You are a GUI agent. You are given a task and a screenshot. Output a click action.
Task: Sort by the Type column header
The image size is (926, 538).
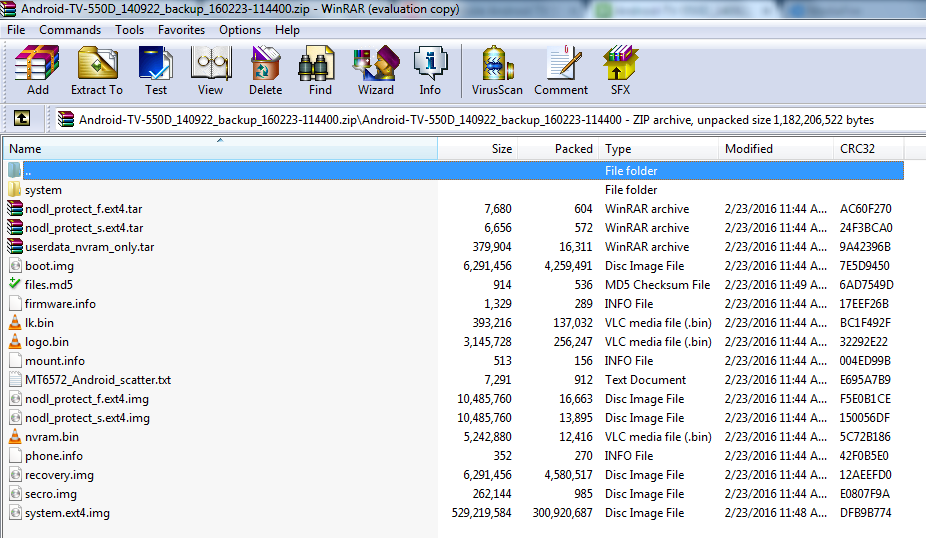pos(658,149)
